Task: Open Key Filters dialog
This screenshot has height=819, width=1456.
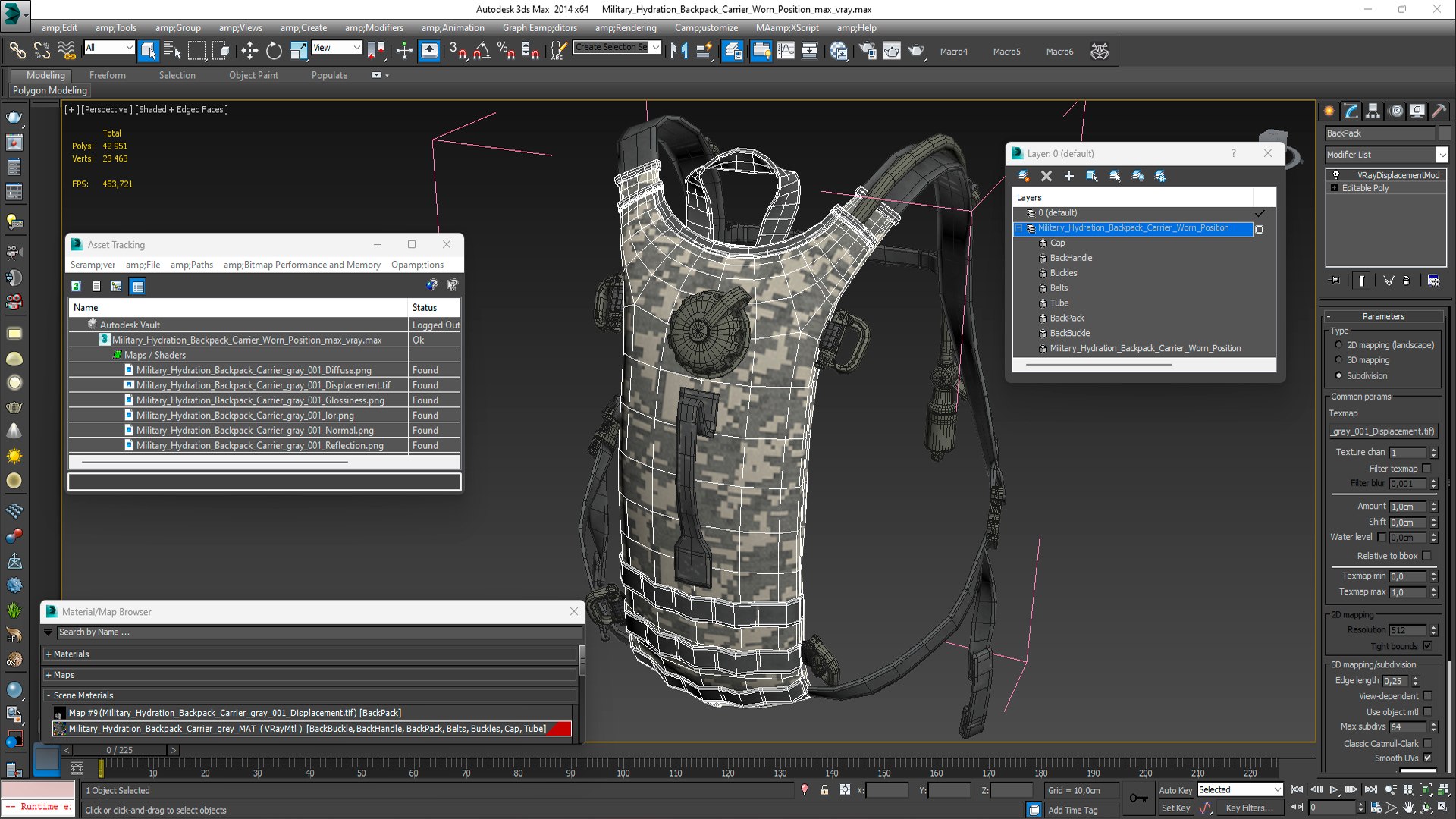Action: (x=1250, y=808)
